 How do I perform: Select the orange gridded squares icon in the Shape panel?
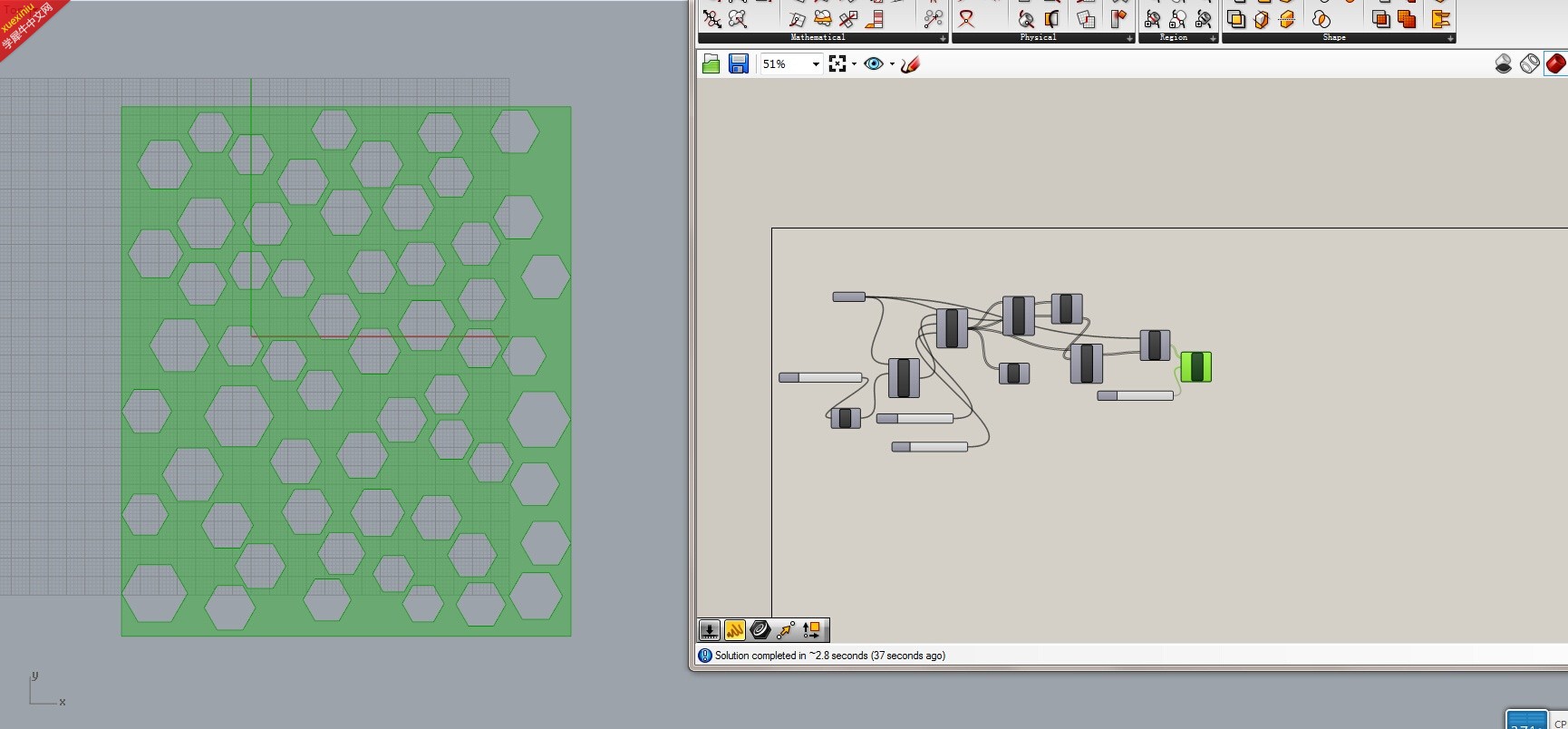pos(1407,19)
